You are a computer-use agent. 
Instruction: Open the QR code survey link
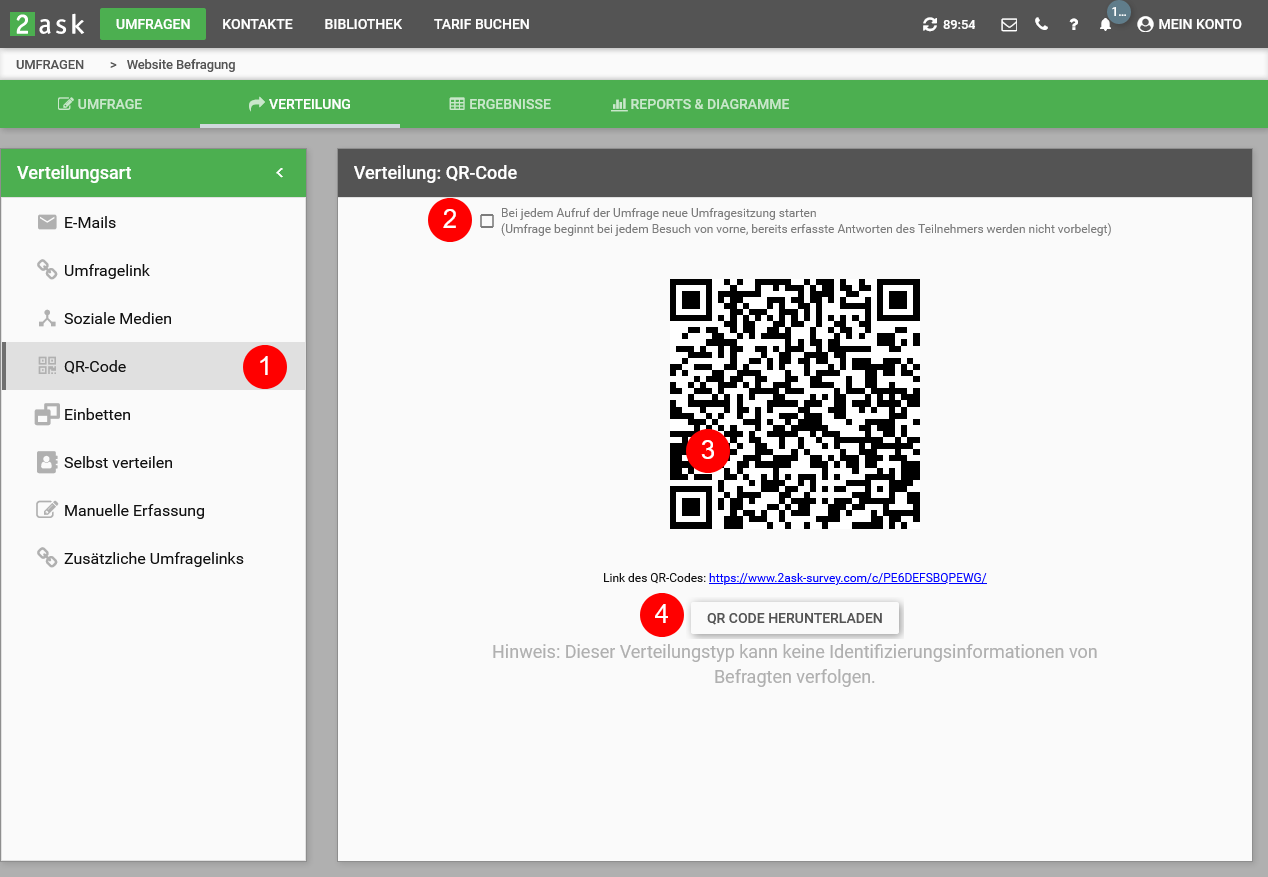(848, 578)
